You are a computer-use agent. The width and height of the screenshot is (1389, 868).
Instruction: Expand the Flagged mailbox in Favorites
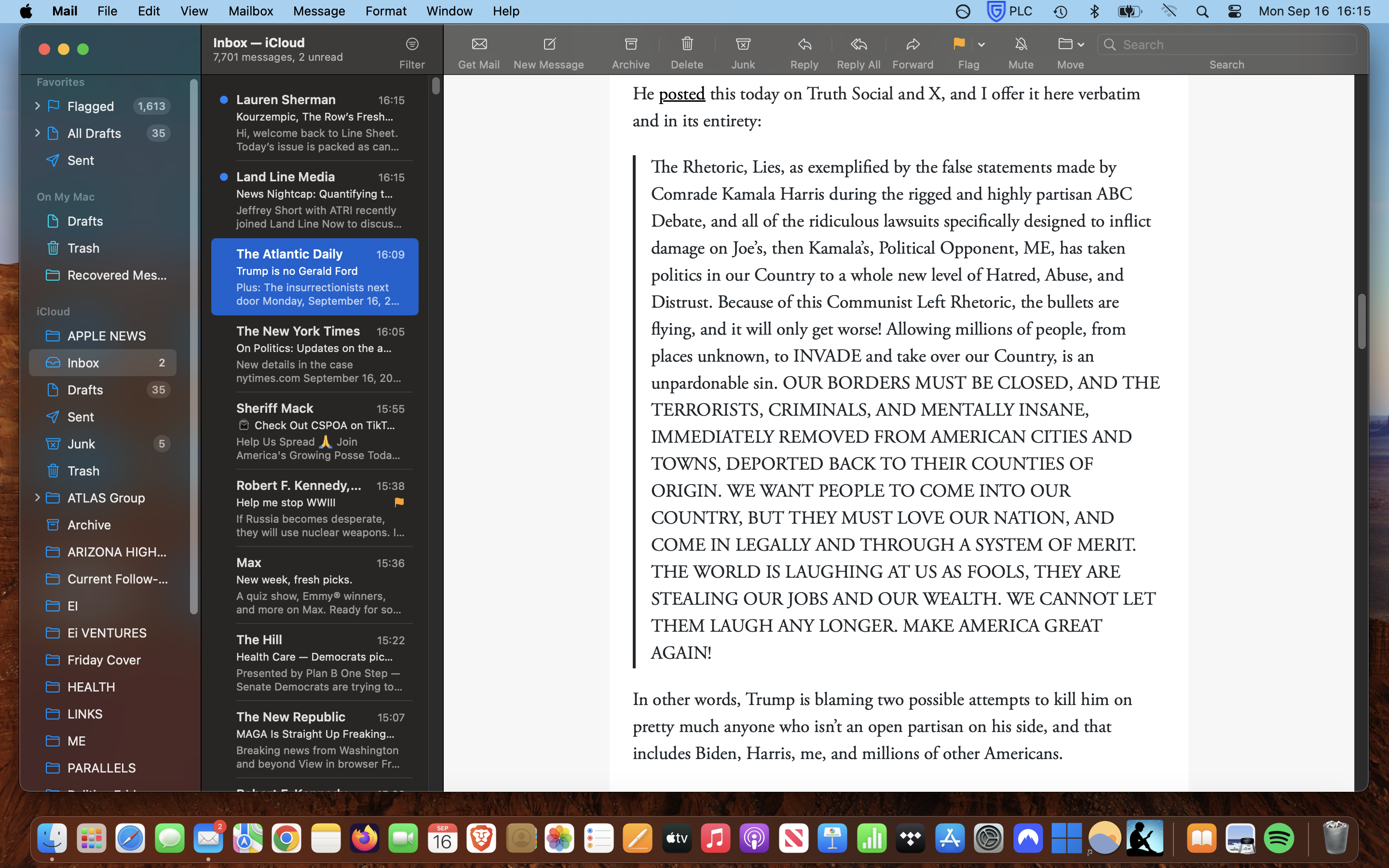pyautogui.click(x=37, y=106)
